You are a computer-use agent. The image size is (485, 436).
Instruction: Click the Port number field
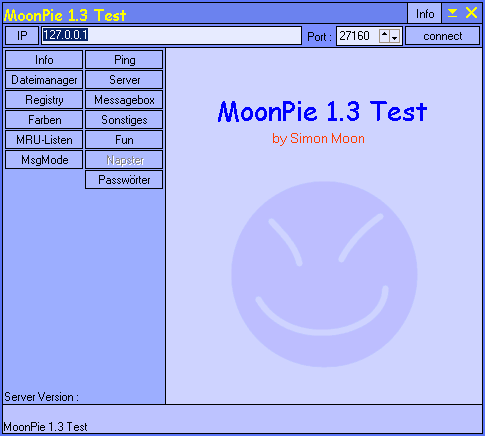tap(358, 36)
